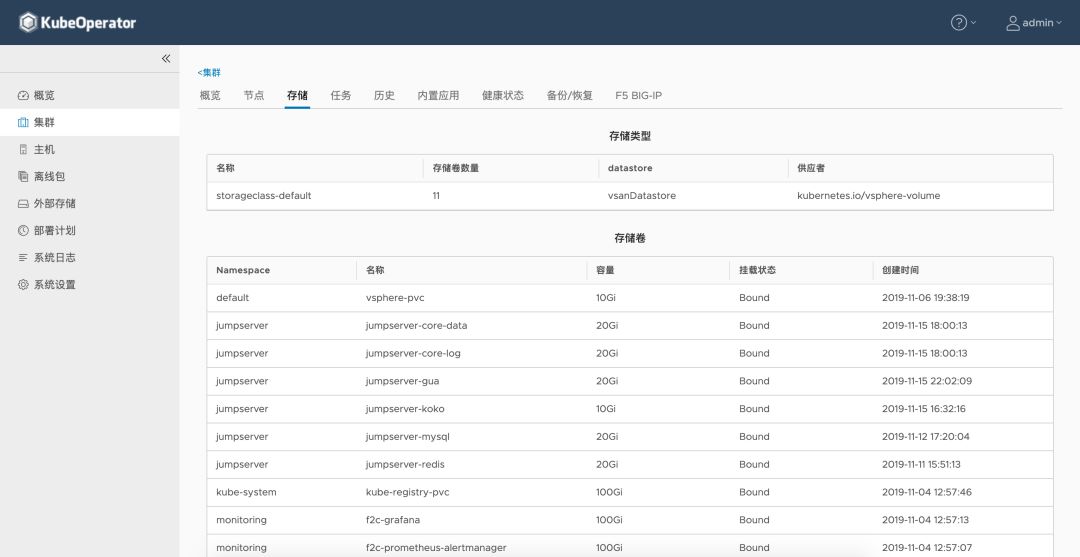The width and height of the screenshot is (1080, 557).
Task: Click the 离线包 package icon in sidebar
Action: [23, 176]
